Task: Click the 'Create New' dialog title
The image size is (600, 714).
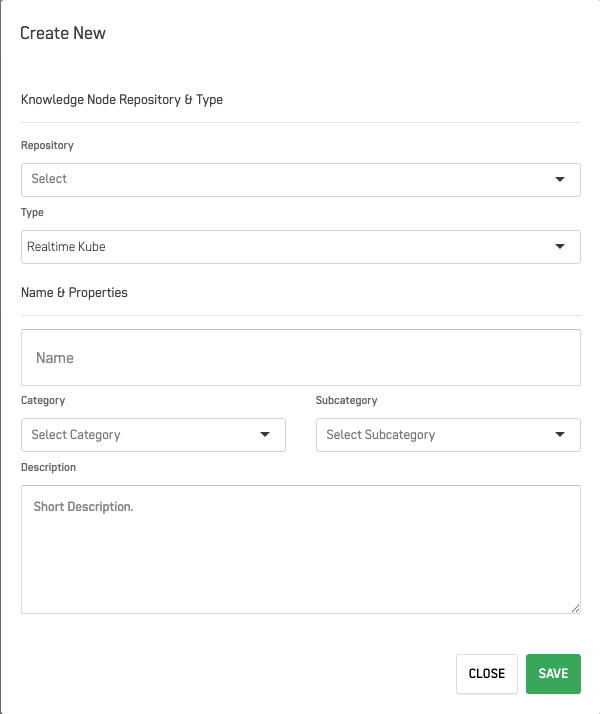Action: pyautogui.click(x=63, y=33)
